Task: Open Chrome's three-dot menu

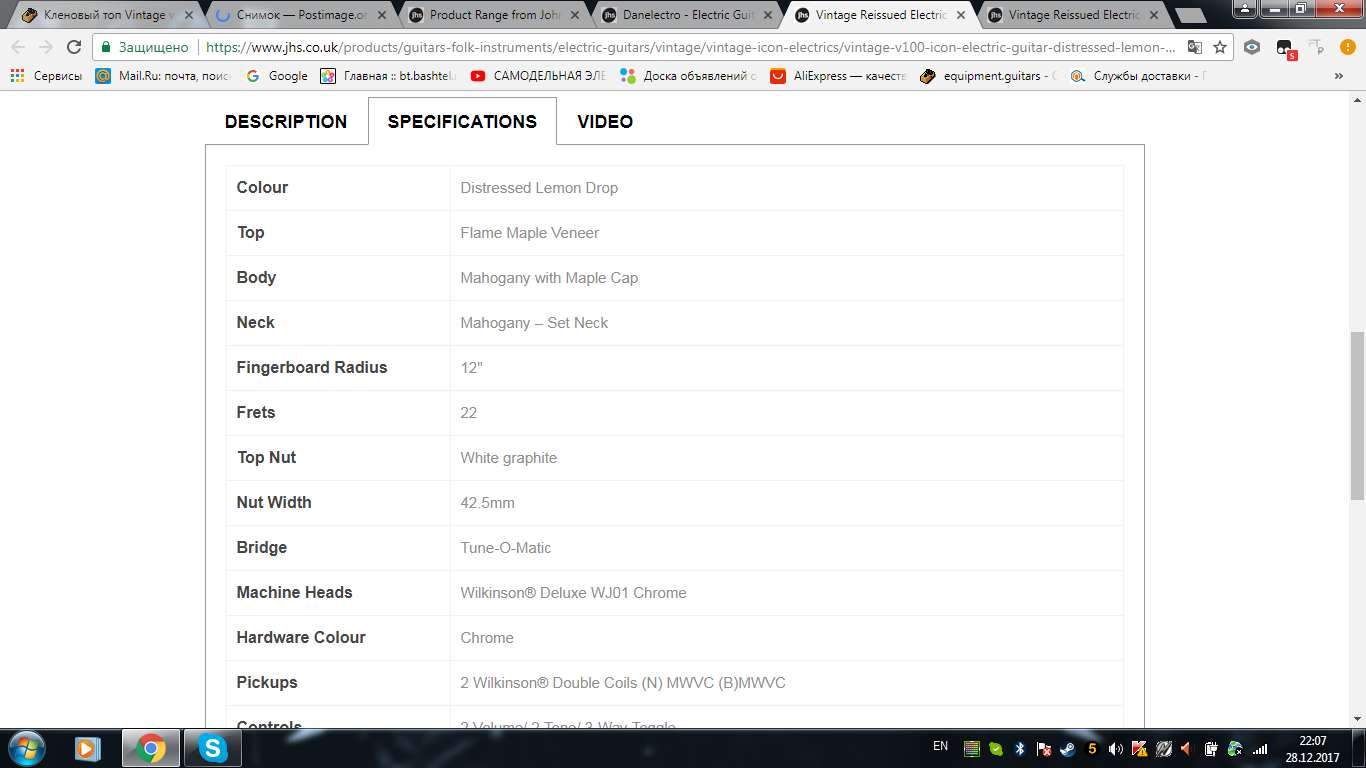Action: coord(1346,47)
